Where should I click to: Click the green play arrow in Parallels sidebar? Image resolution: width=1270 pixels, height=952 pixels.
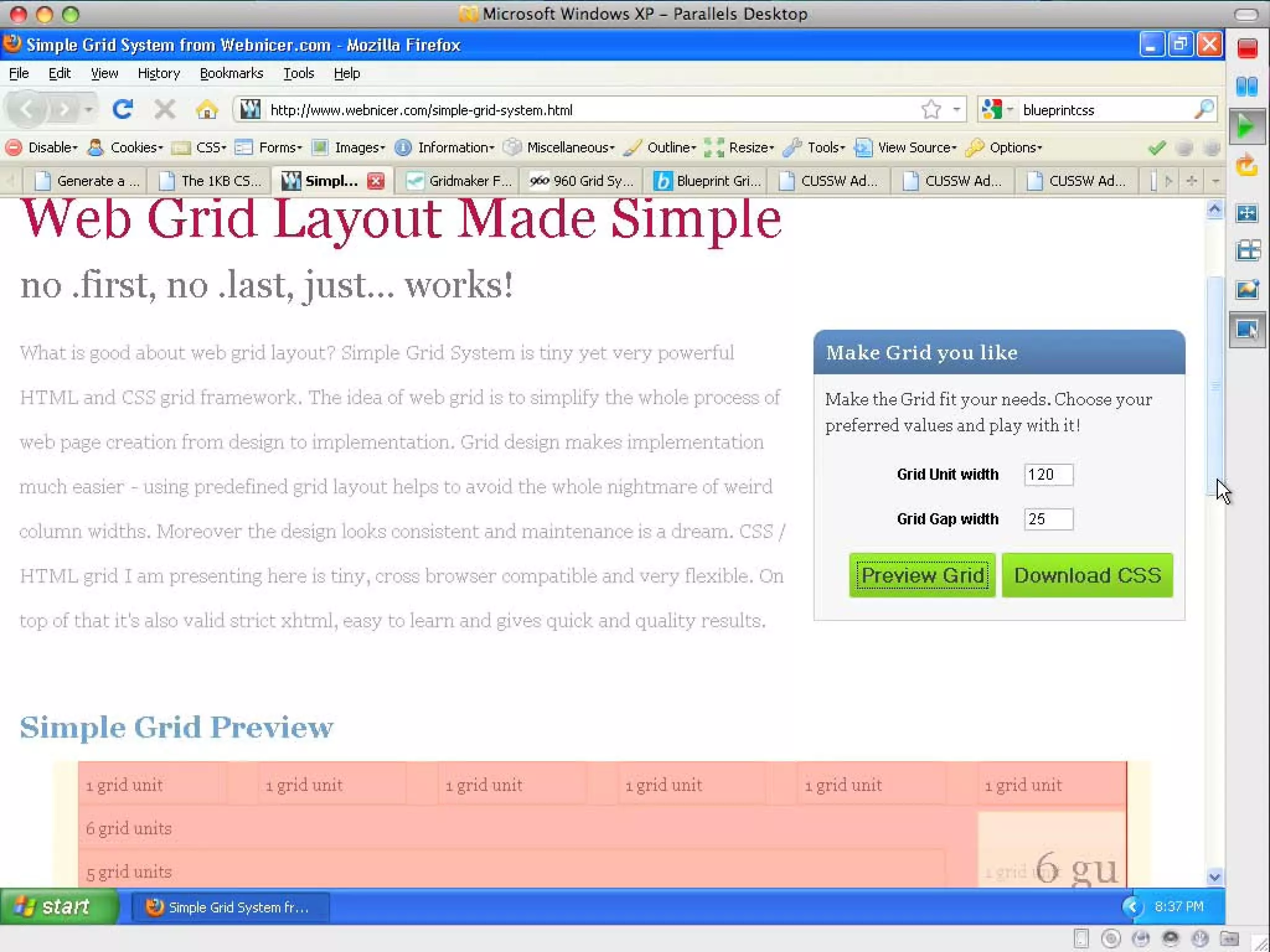coord(1246,127)
